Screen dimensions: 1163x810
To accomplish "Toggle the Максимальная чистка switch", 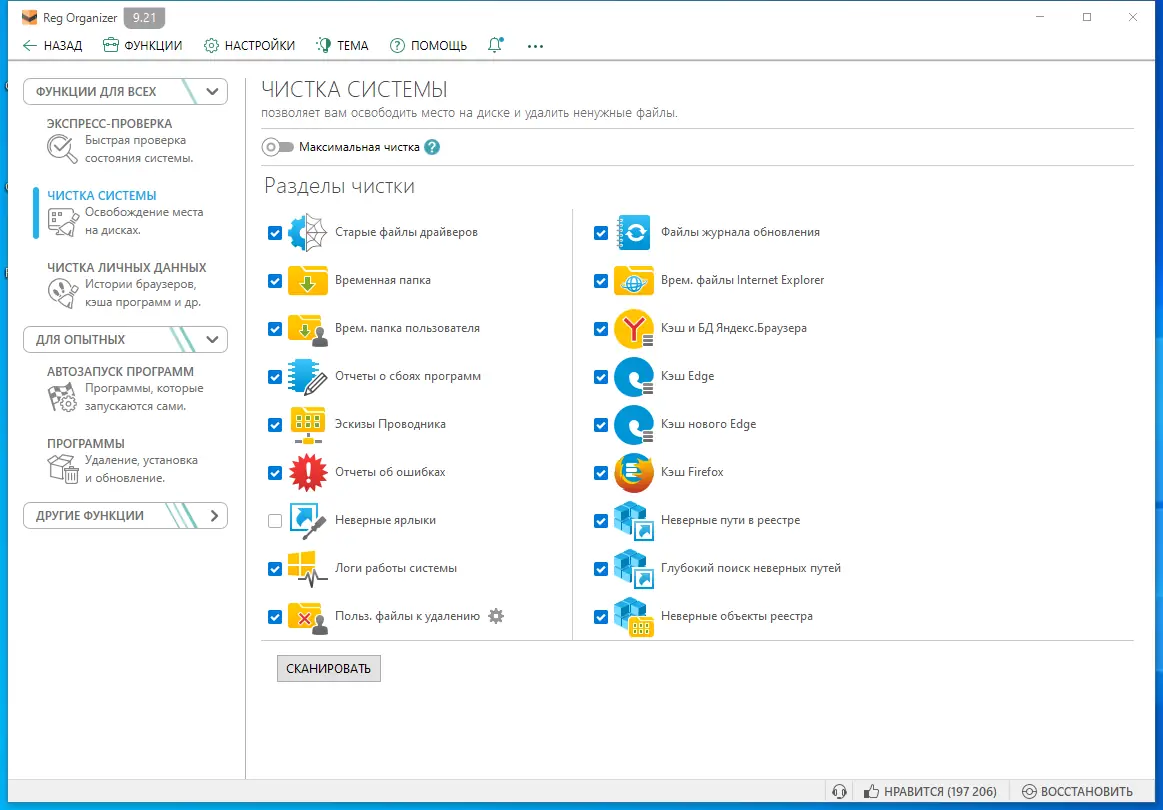I will click(x=277, y=147).
